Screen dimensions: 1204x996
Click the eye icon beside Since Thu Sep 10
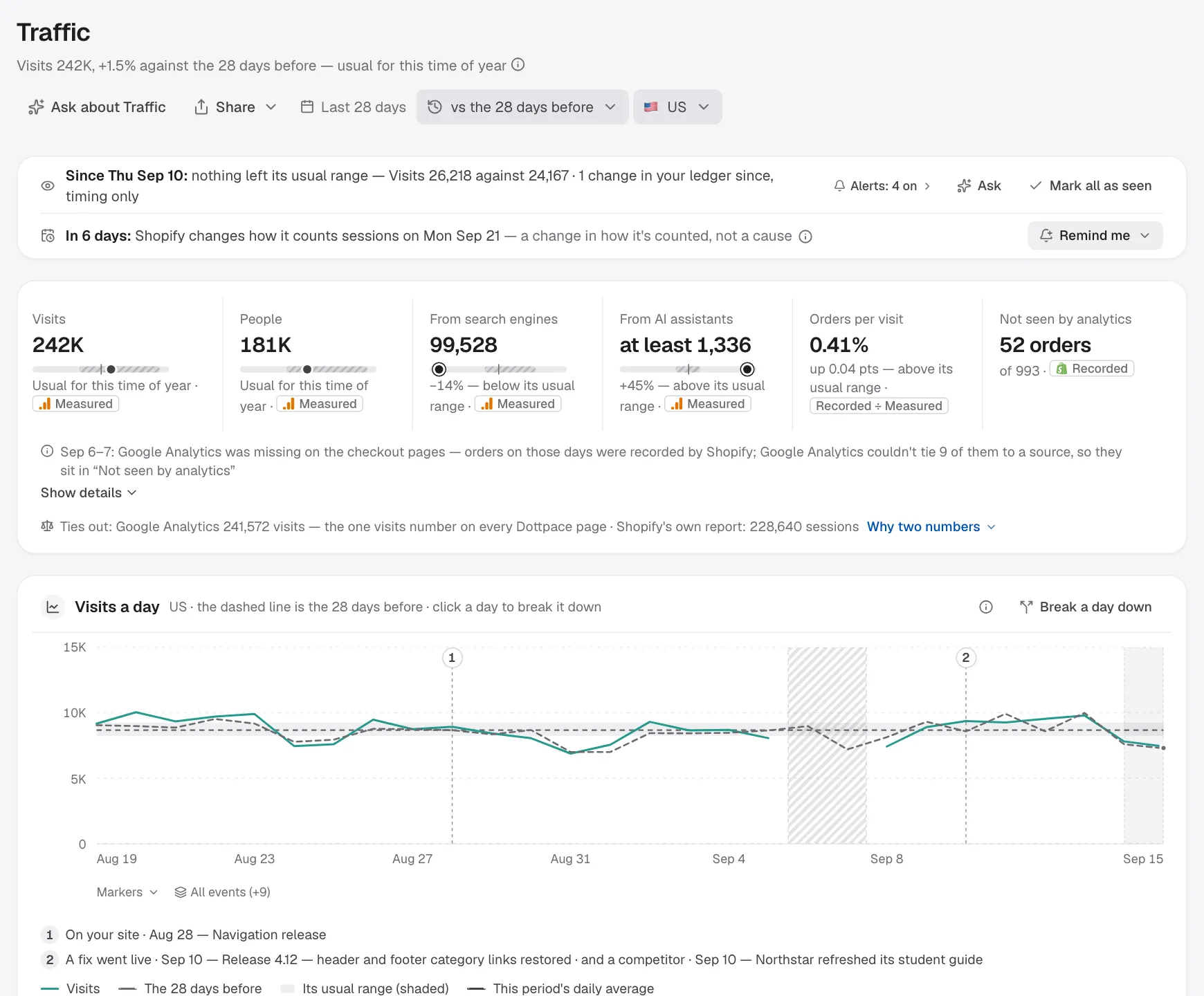click(48, 185)
